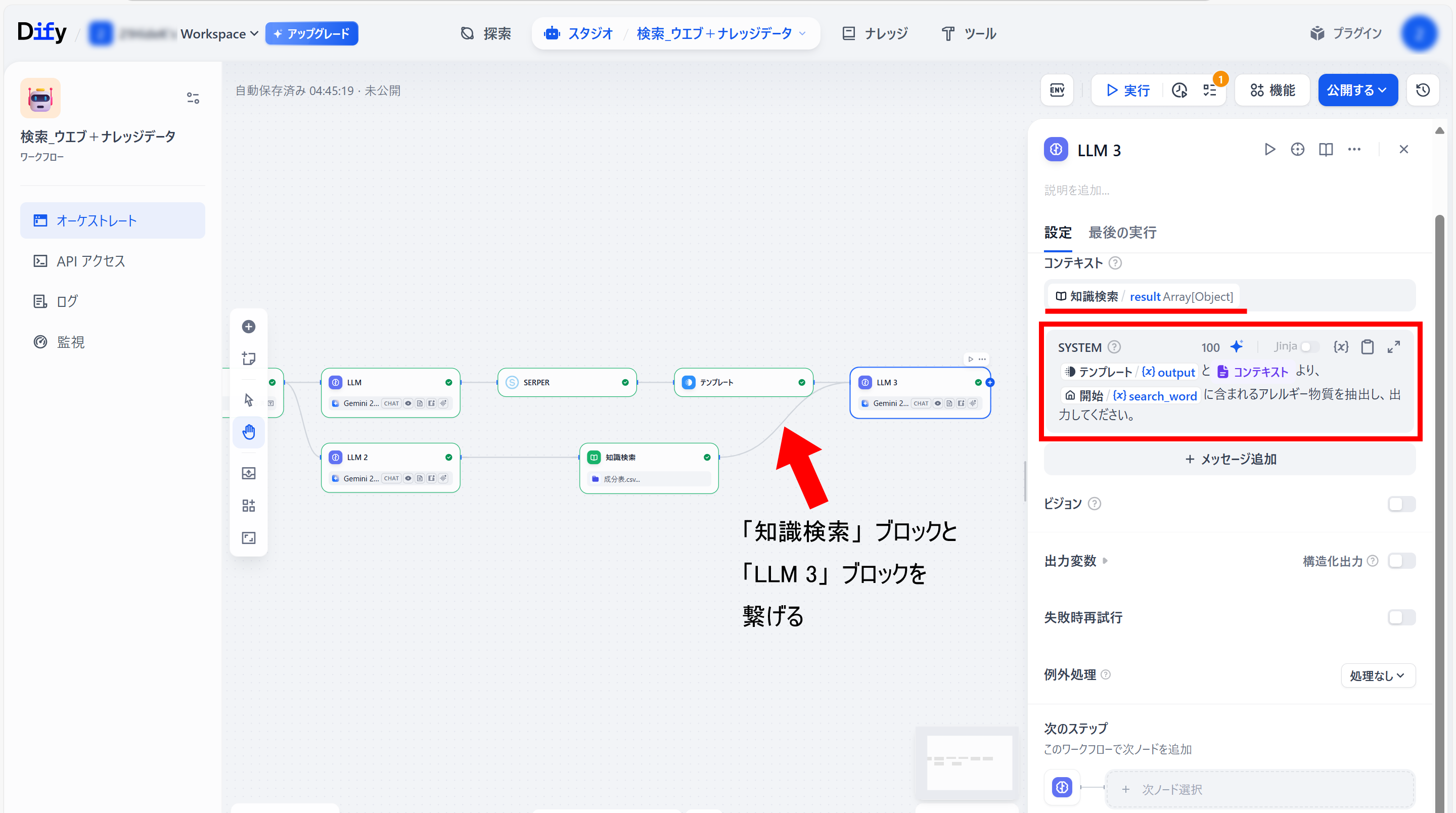Select the hand pan tool
This screenshot has width=1456, height=813.
coord(249,432)
